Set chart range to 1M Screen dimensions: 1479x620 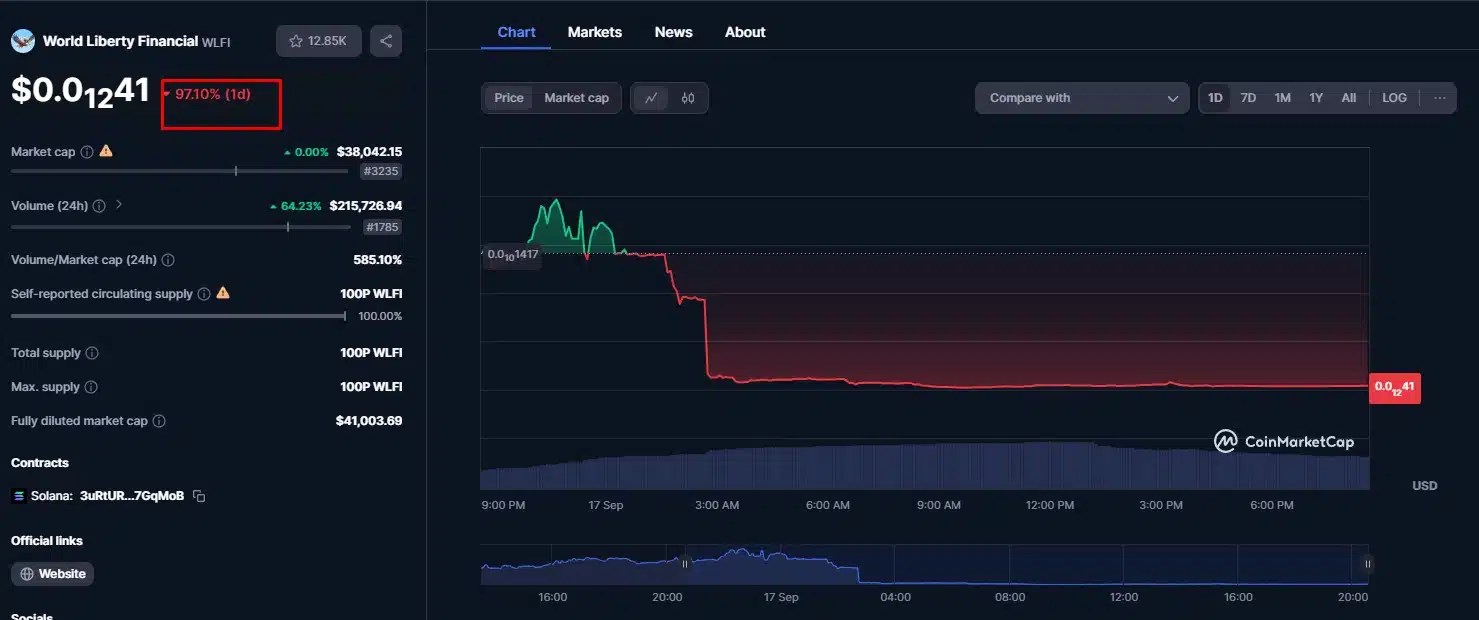[x=1282, y=98]
